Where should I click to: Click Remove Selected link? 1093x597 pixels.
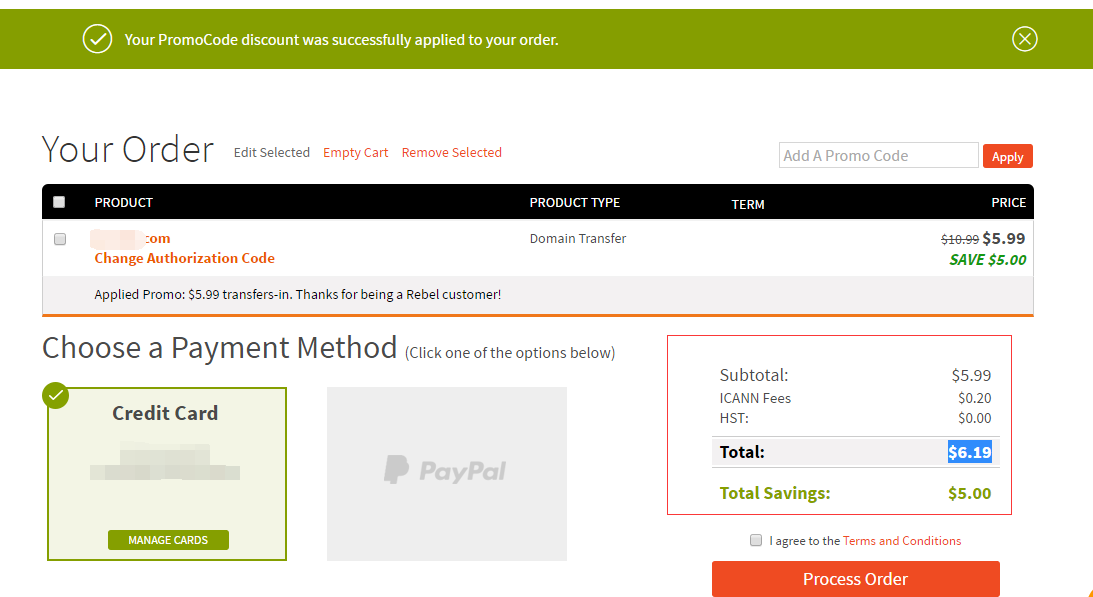pos(452,153)
